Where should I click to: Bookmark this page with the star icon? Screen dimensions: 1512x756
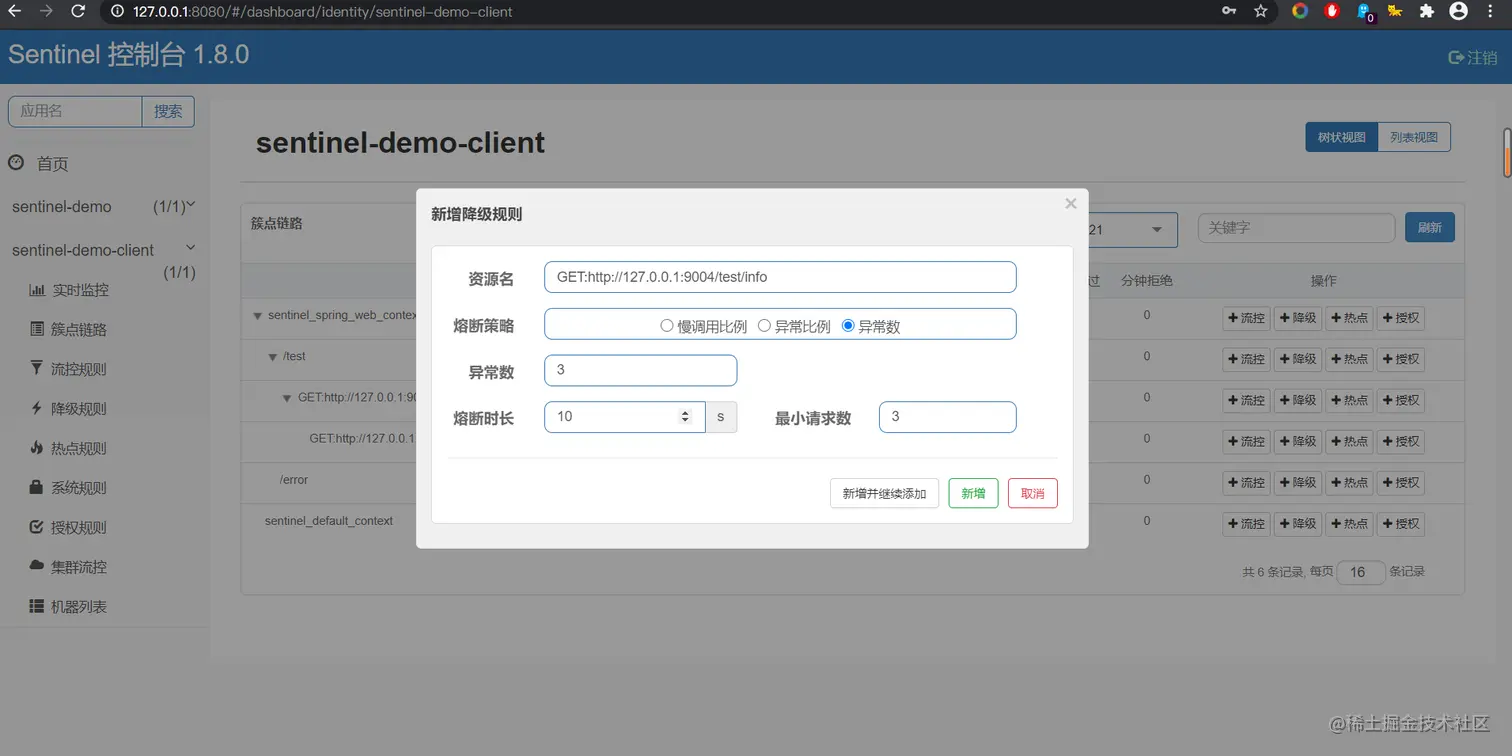pos(1261,12)
